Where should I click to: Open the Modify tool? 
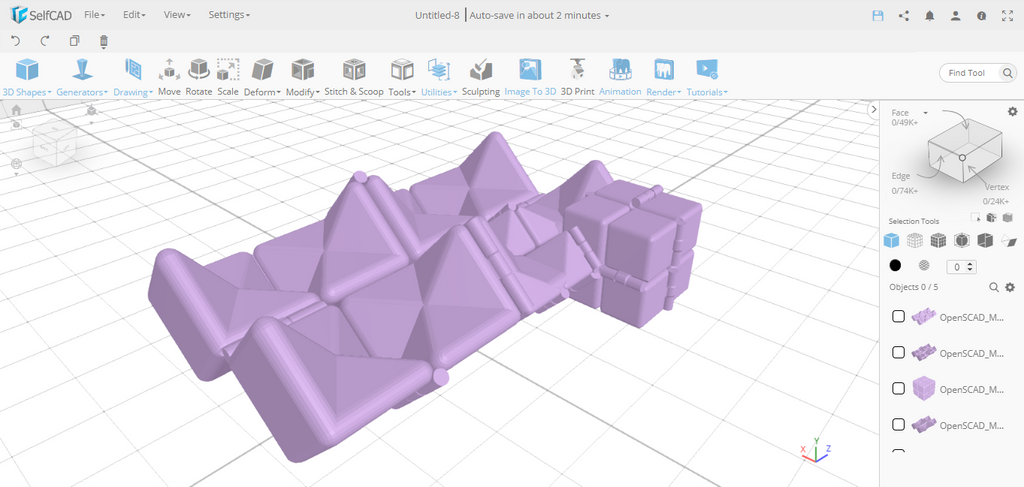[x=303, y=77]
